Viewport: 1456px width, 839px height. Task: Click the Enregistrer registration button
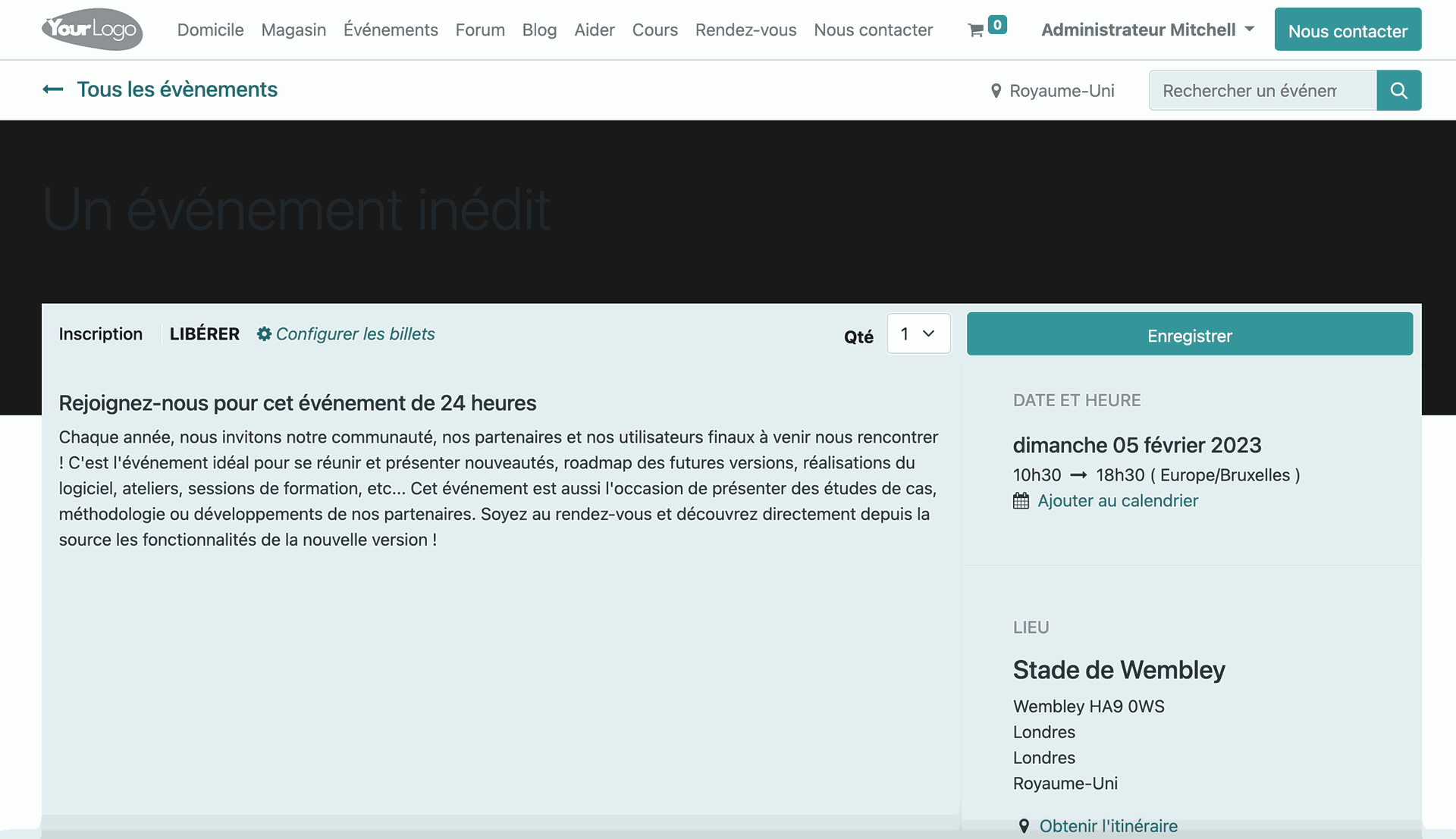click(x=1189, y=334)
